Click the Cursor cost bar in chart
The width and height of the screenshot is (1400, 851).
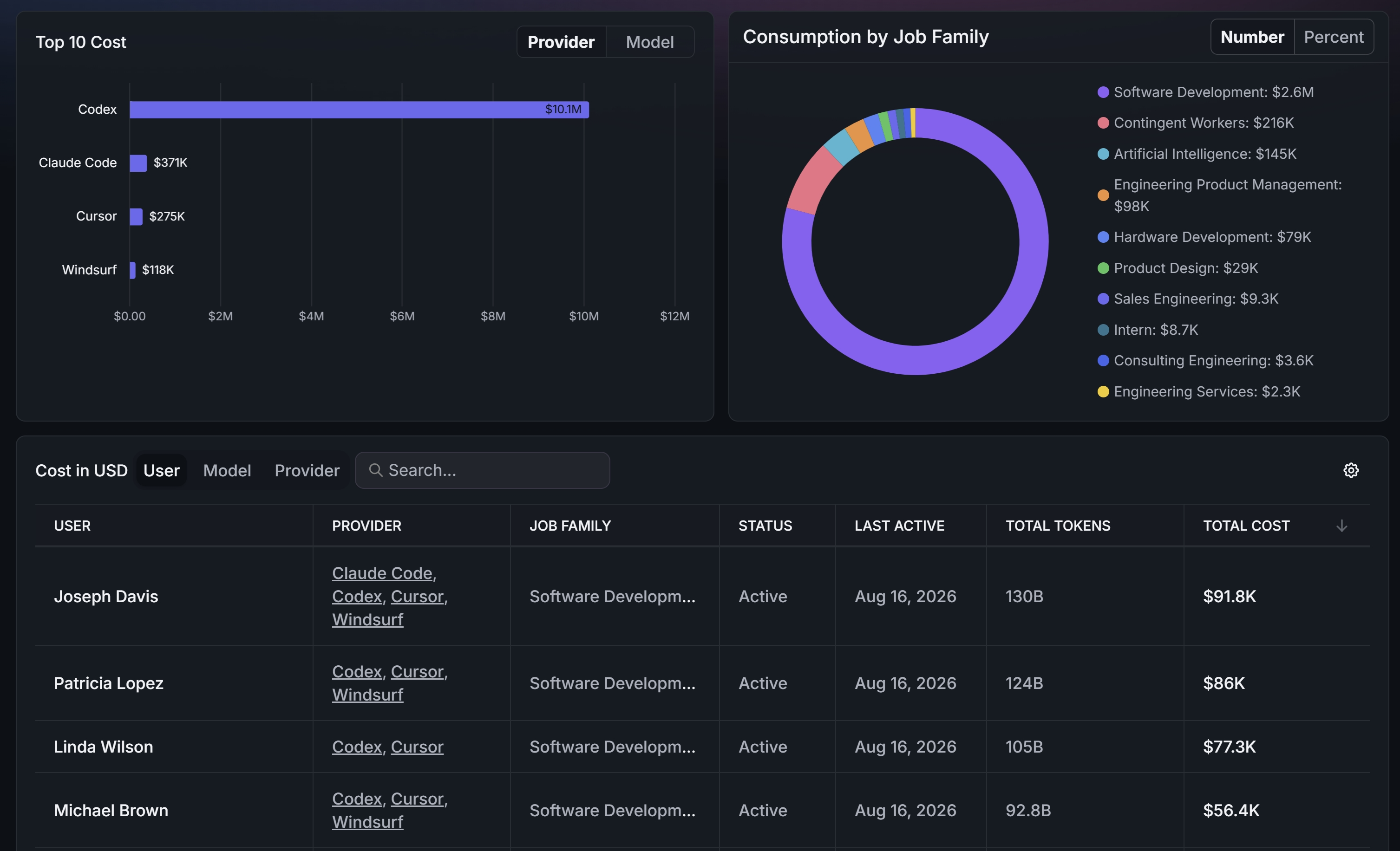pos(136,216)
